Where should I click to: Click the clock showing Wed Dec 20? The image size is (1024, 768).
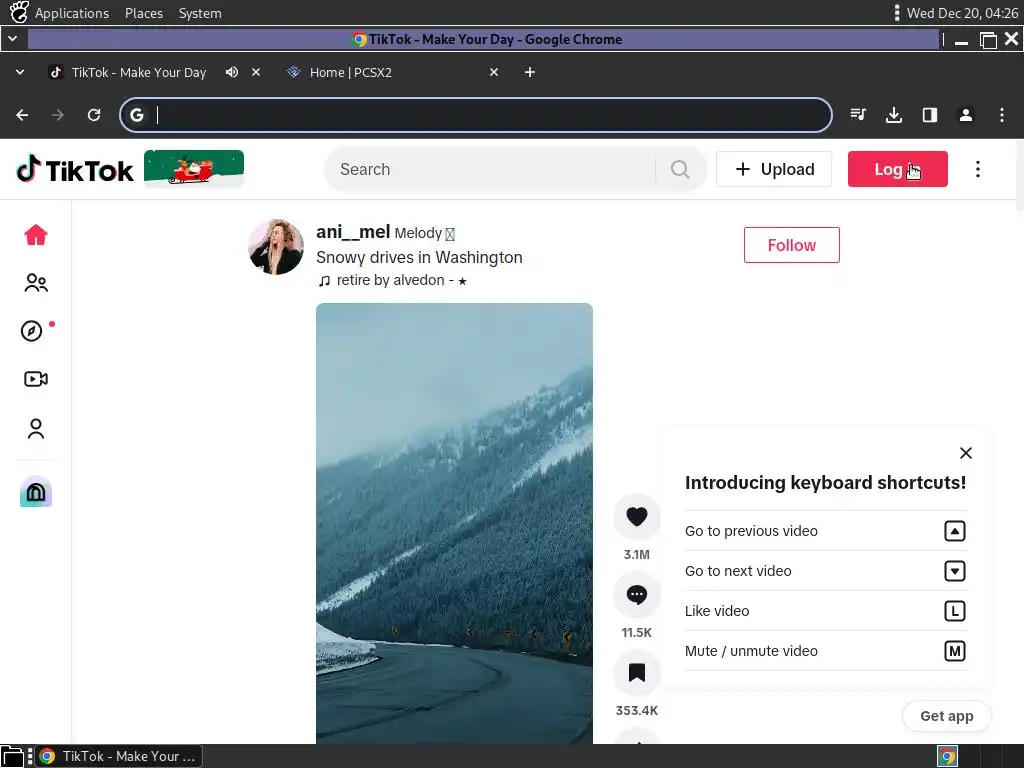[962, 13]
